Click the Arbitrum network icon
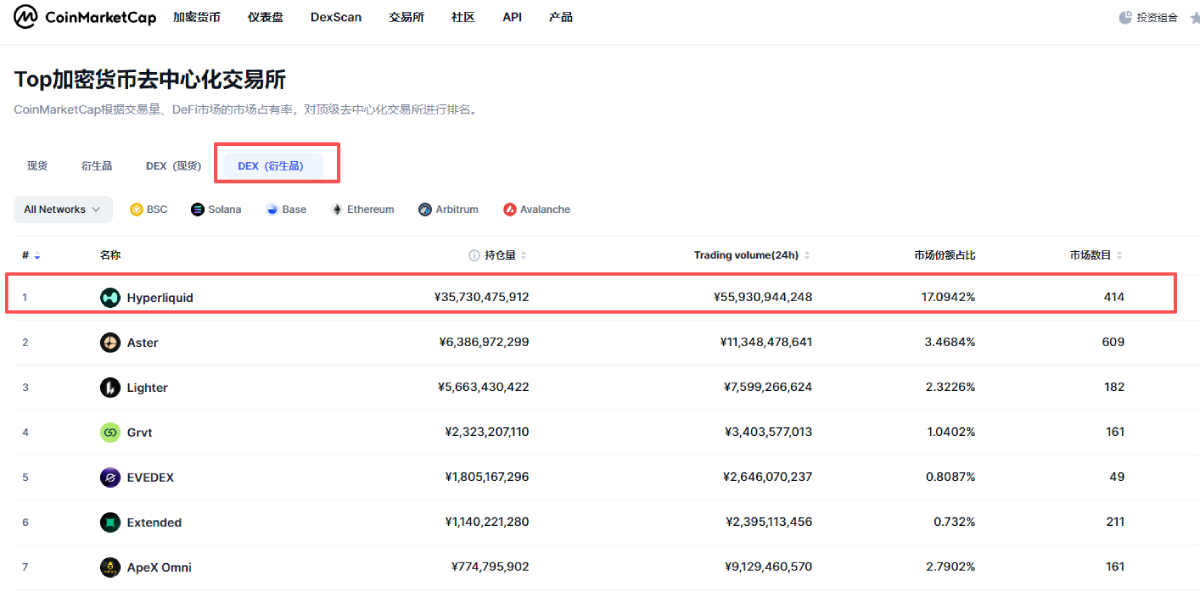1200x592 pixels. tap(425, 209)
